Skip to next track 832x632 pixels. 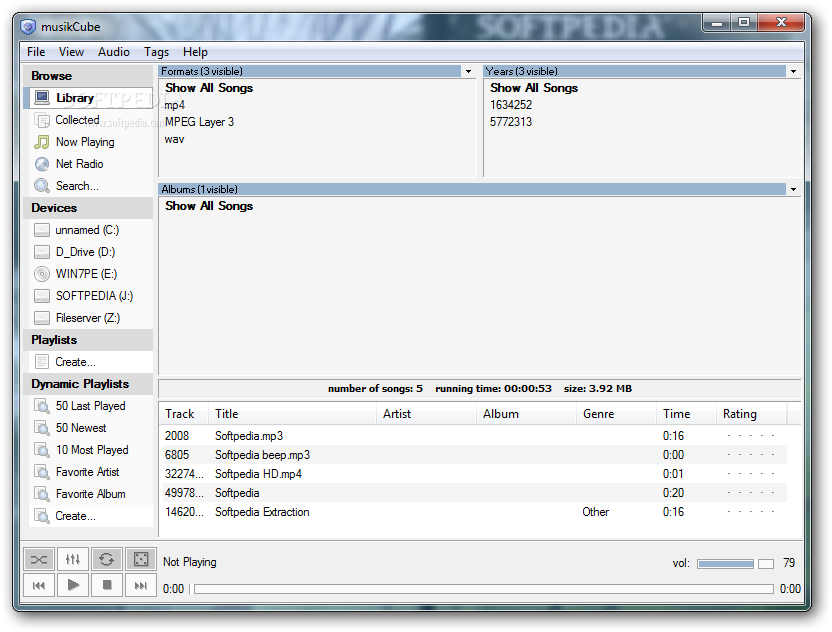coord(141,585)
